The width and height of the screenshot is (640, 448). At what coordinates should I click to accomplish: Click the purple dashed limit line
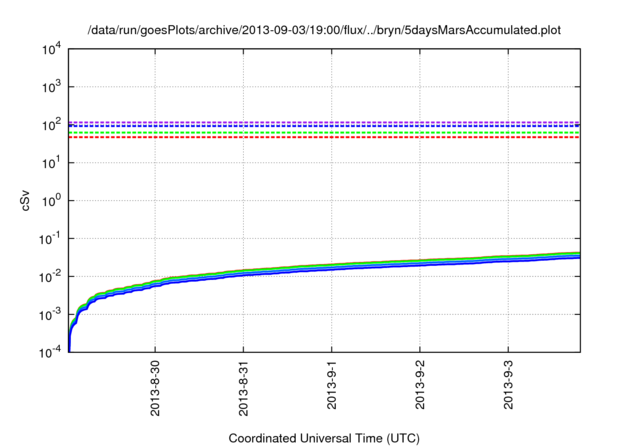coord(324,122)
